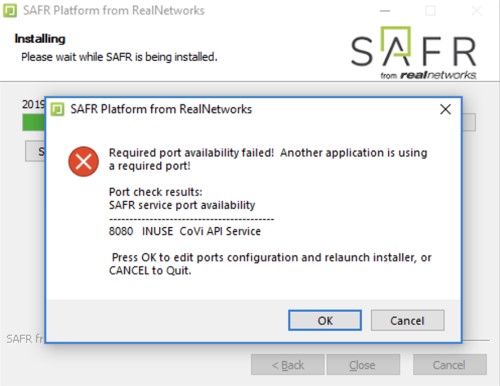This screenshot has height=386, width=500.
Task: Minimize the SAFR installer window
Action: click(385, 11)
